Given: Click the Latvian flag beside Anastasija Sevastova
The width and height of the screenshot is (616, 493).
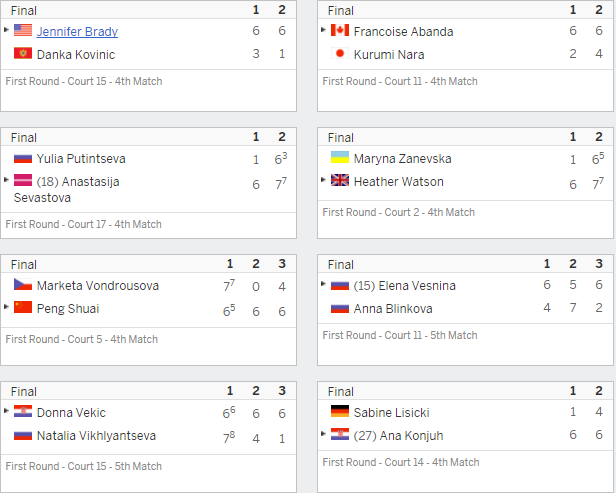Looking at the screenshot, I should (x=23, y=180).
